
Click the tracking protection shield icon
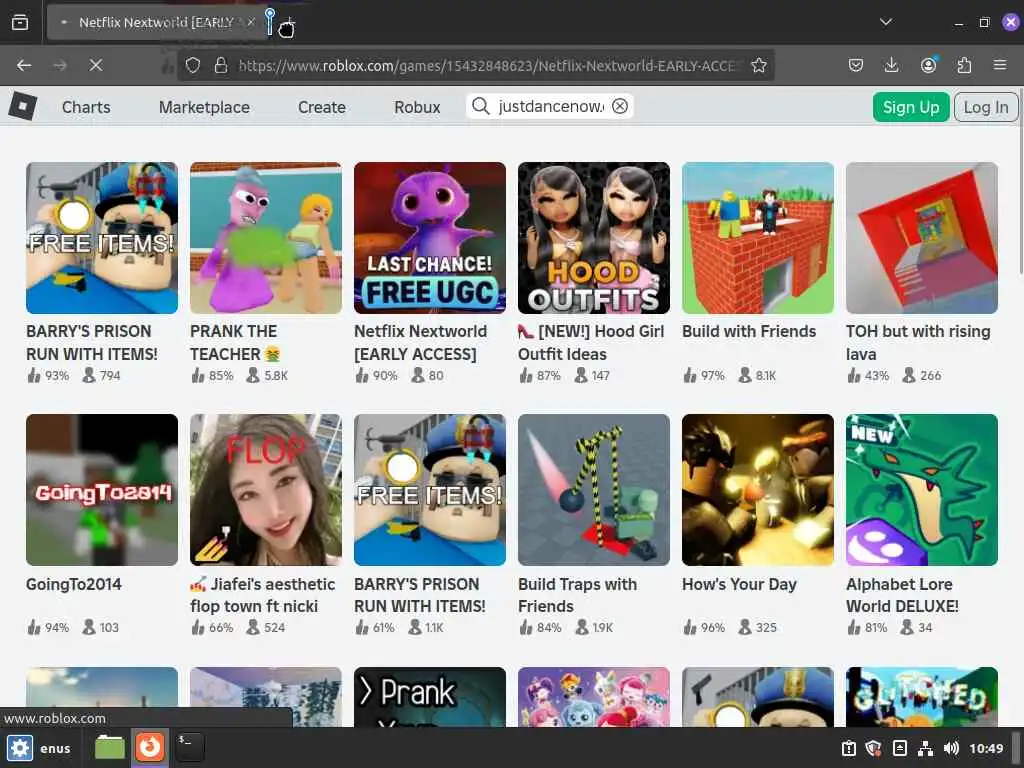pyautogui.click(x=193, y=65)
